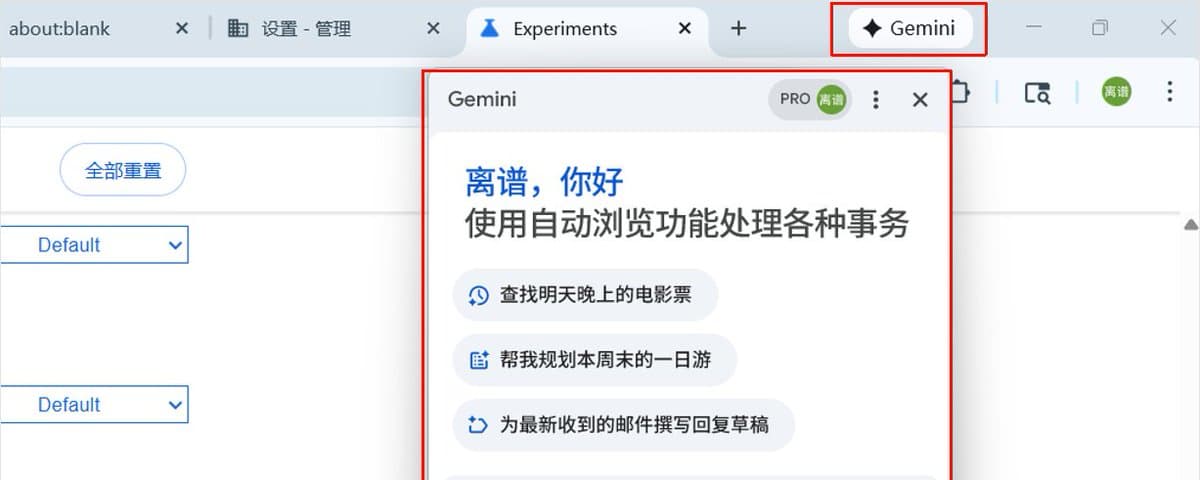This screenshot has width=1200, height=480.
Task: Click the scrollbar up arrow on page
Action: pos(1190,225)
